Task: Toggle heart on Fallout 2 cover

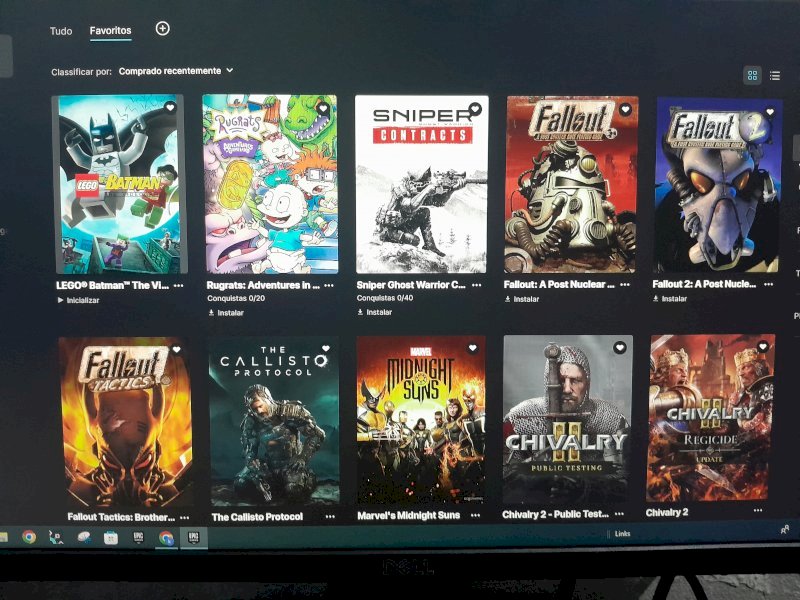Action: [770, 112]
